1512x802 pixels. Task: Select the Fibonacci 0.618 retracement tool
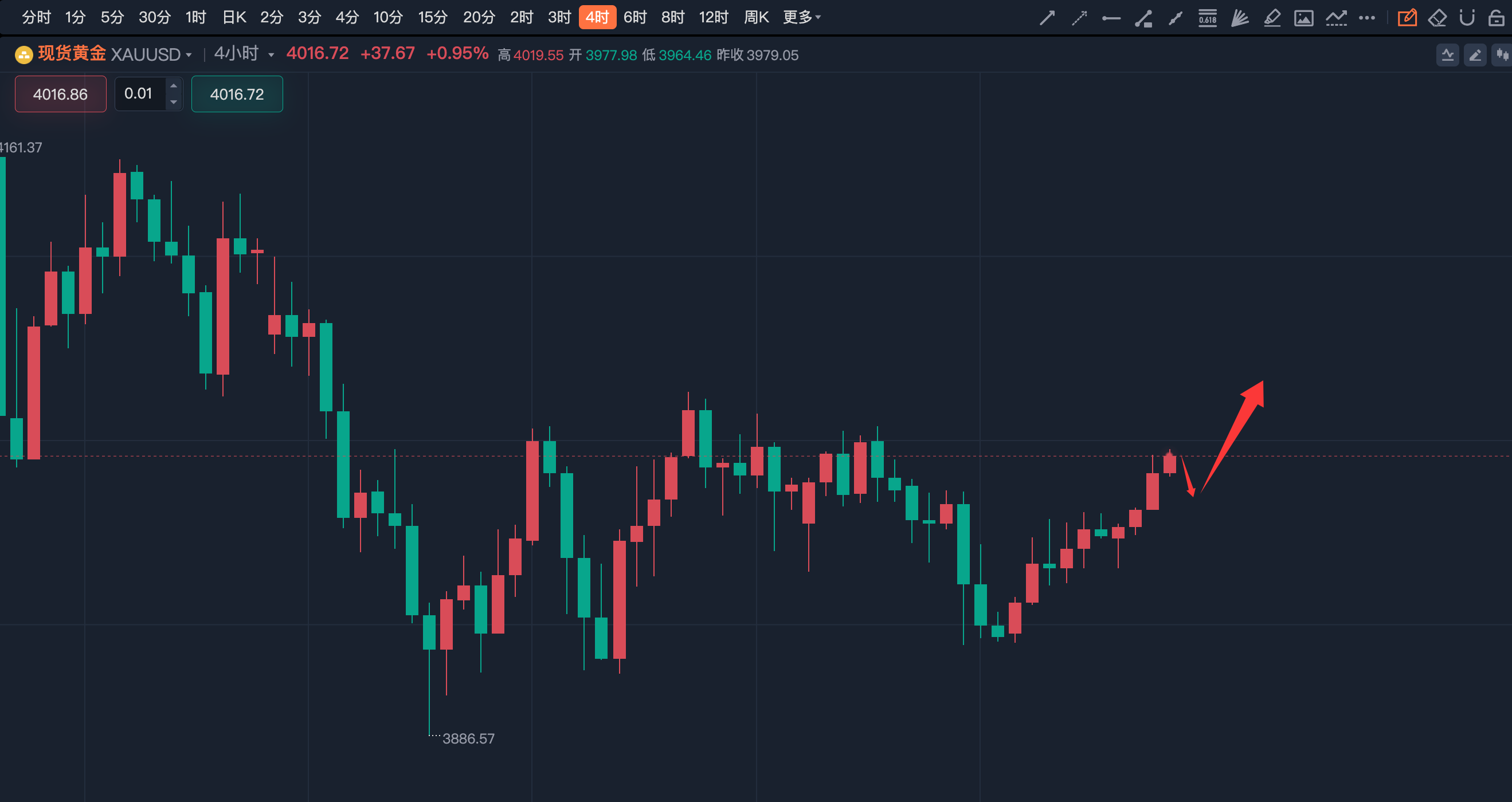pyautogui.click(x=1208, y=18)
